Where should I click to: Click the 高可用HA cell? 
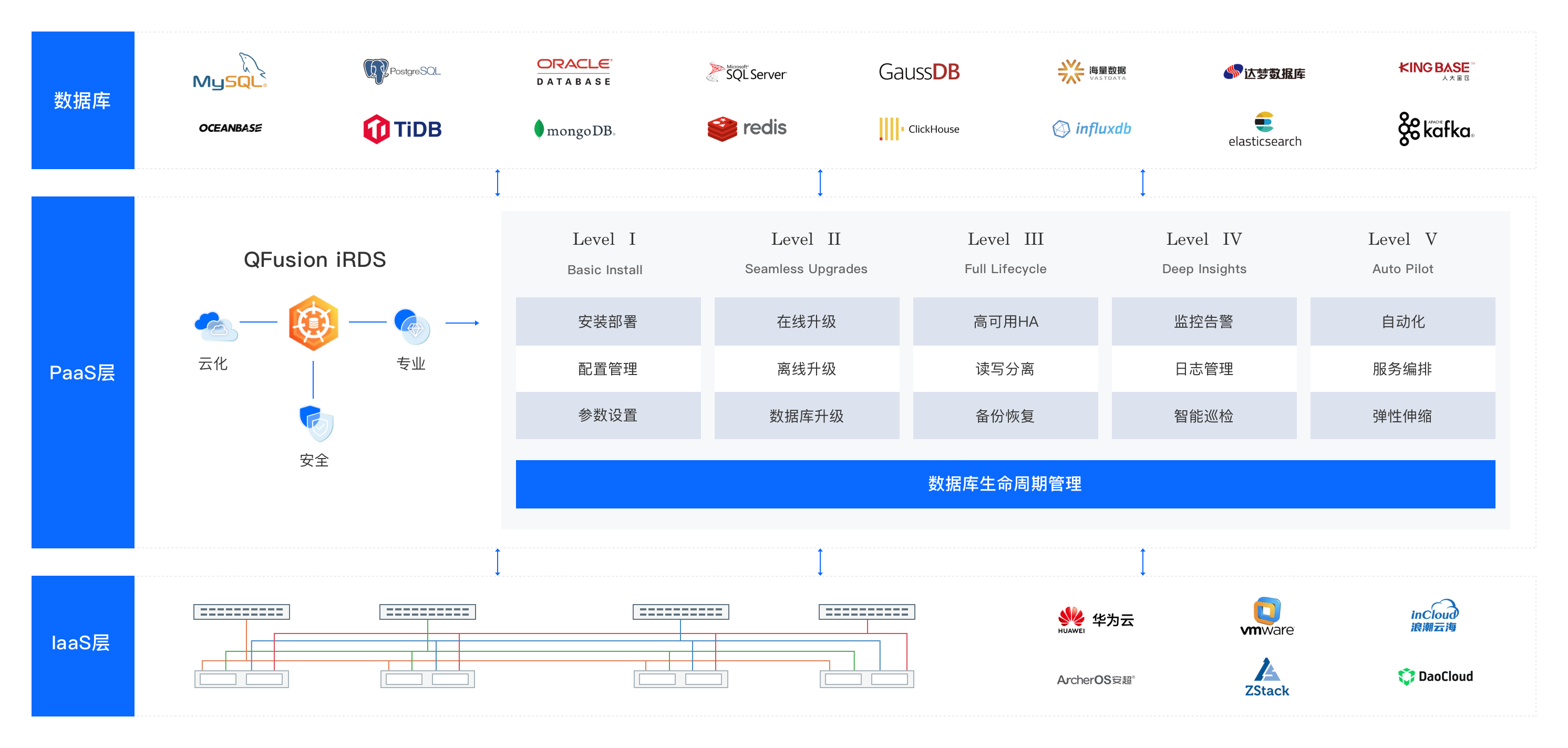pyautogui.click(x=1006, y=321)
